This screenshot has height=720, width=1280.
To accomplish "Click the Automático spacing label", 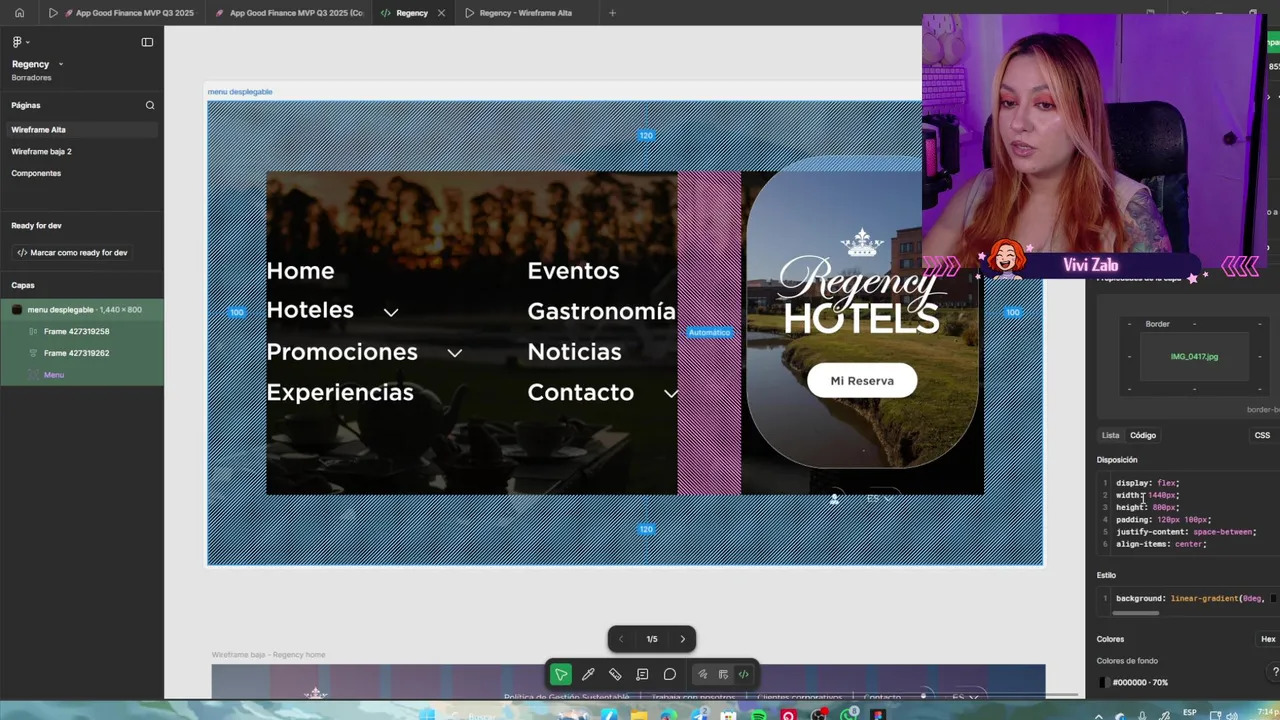I will (x=709, y=332).
